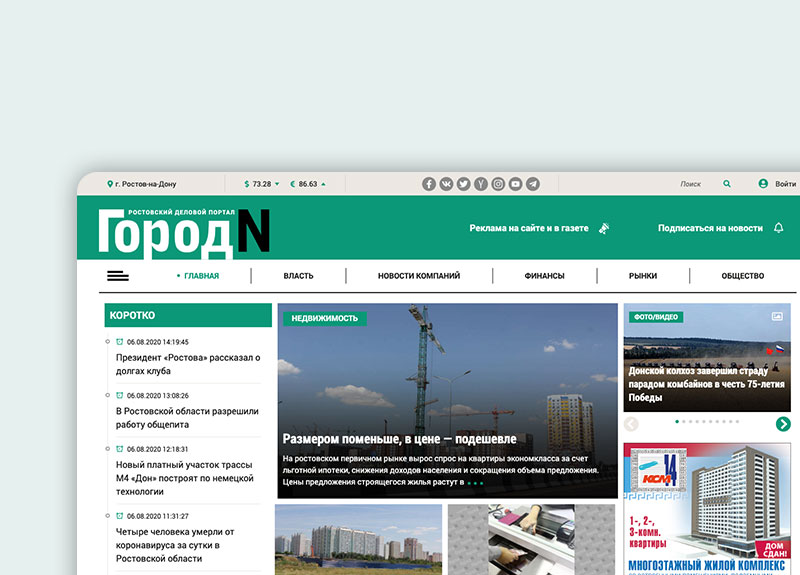Viewport: 800px width, 575px height.
Task: Select the ОБЩЕСТВО menu item
Action: click(743, 276)
